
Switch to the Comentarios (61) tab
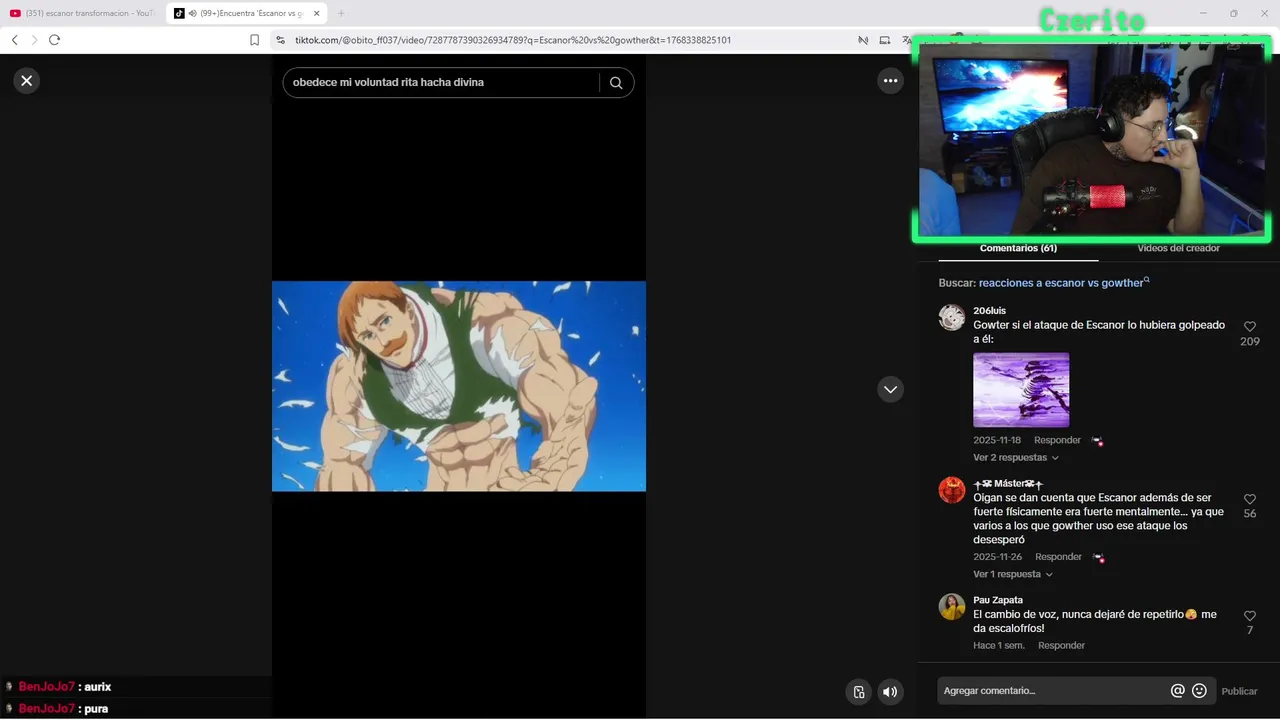(x=1018, y=248)
